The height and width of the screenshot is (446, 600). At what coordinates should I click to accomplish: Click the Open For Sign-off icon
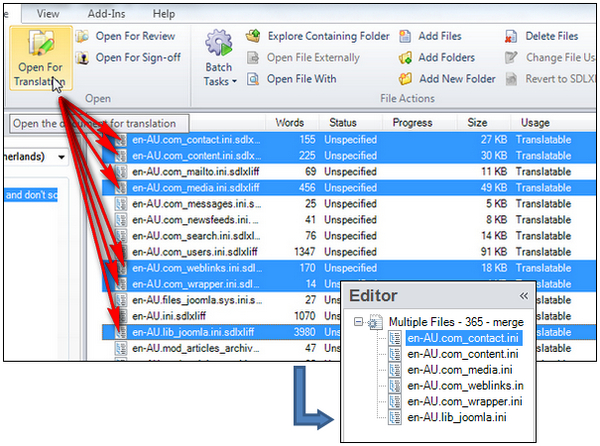coord(82,57)
